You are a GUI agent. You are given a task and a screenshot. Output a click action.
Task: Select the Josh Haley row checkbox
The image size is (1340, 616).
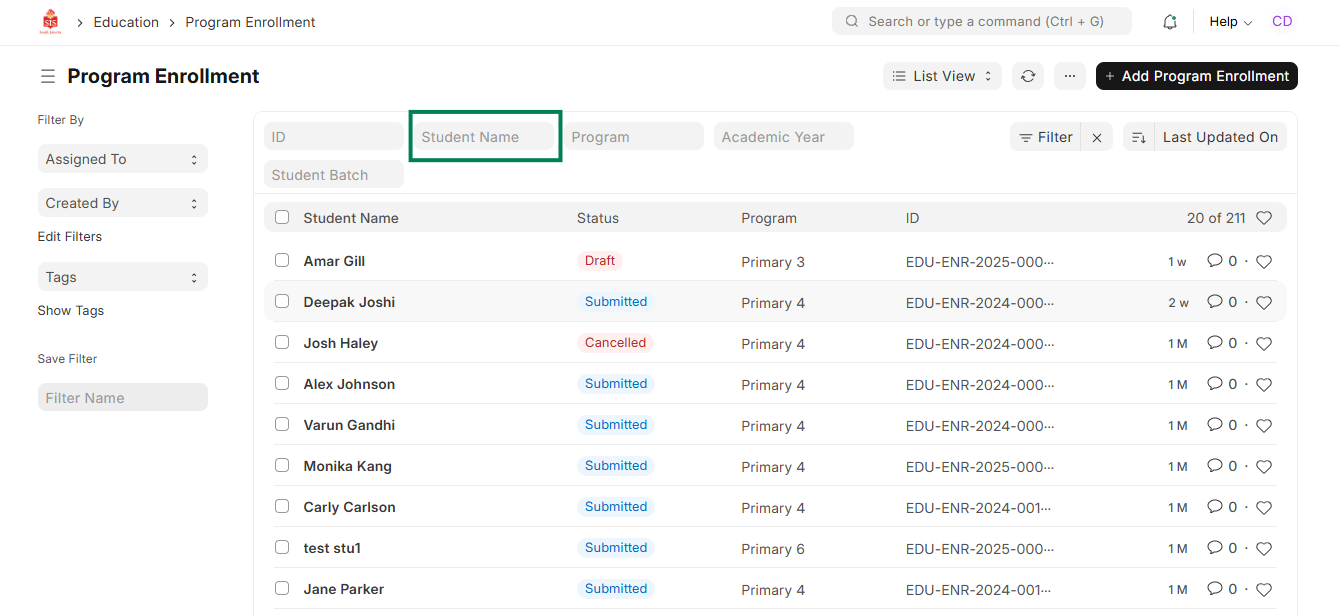coord(282,343)
